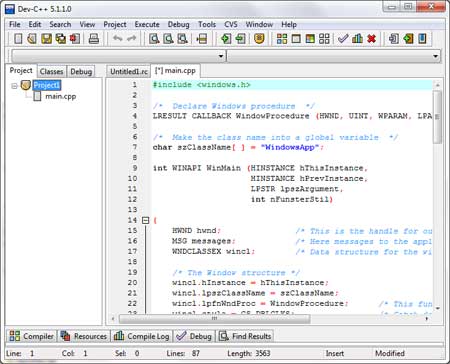Click the Print toolbar icon
The height and width of the screenshot is (364, 450).
(x=94, y=39)
